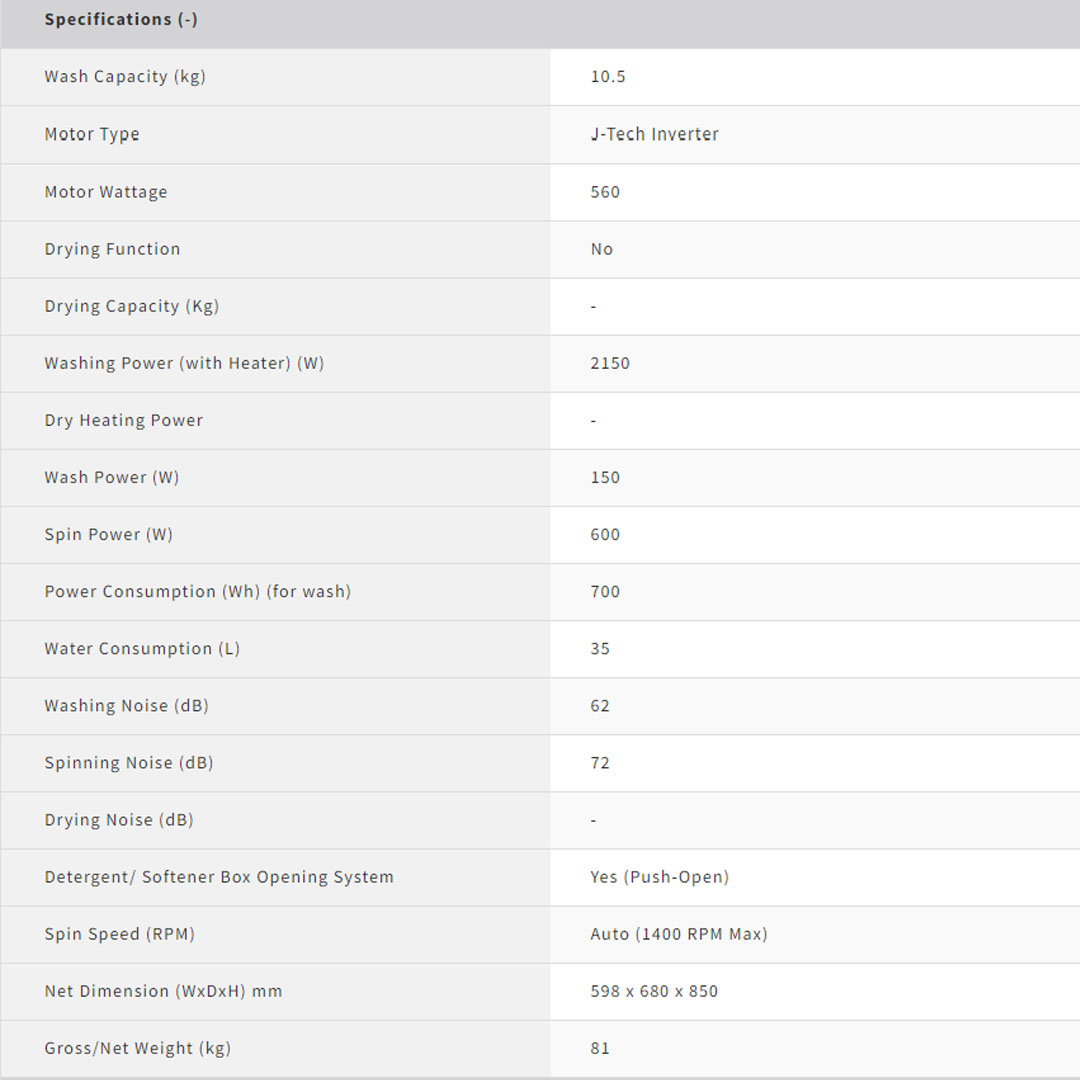Select the 560 motor wattage value
Screen dimensions: 1080x1080
point(605,192)
